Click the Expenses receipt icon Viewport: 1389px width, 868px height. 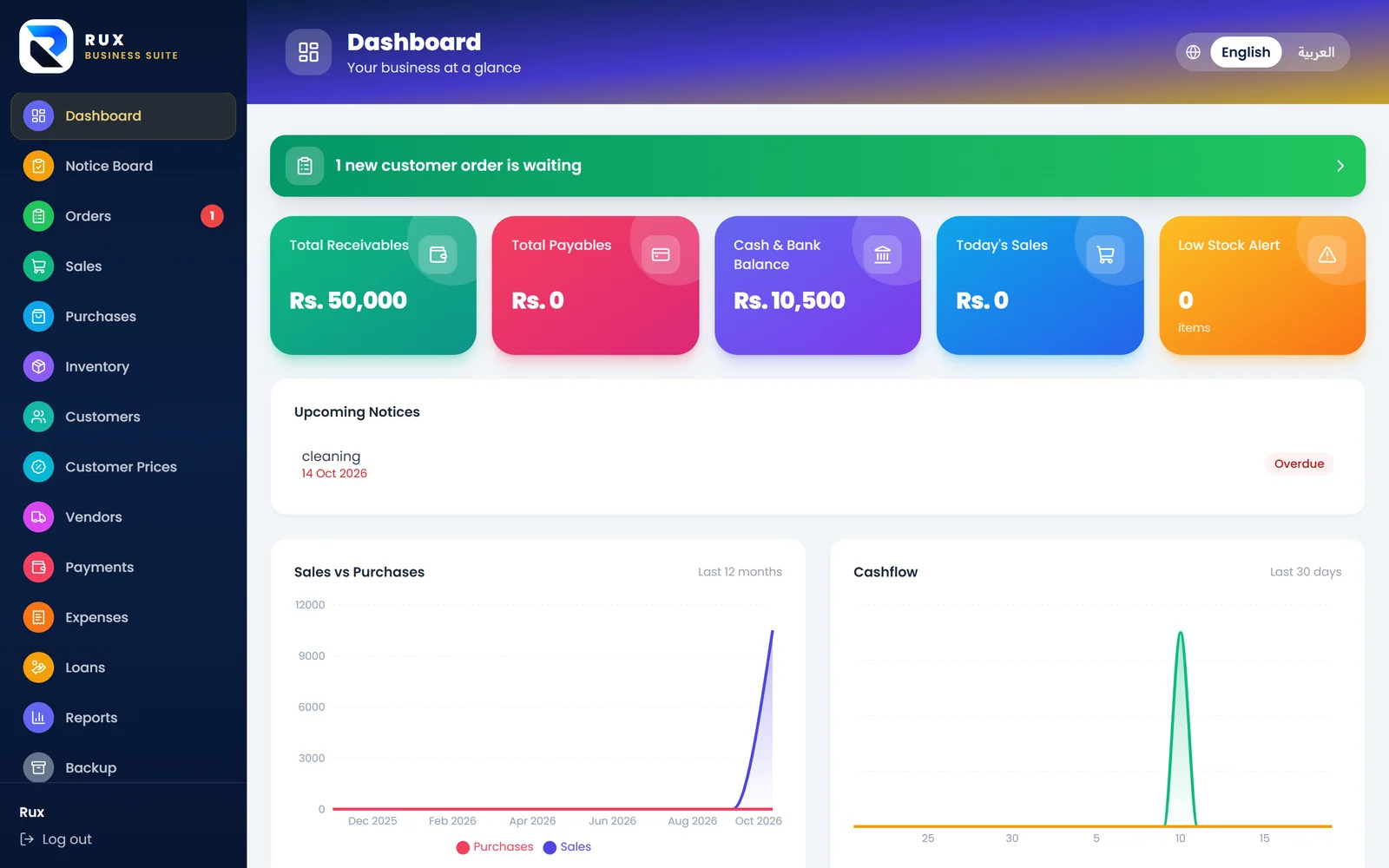tap(38, 617)
